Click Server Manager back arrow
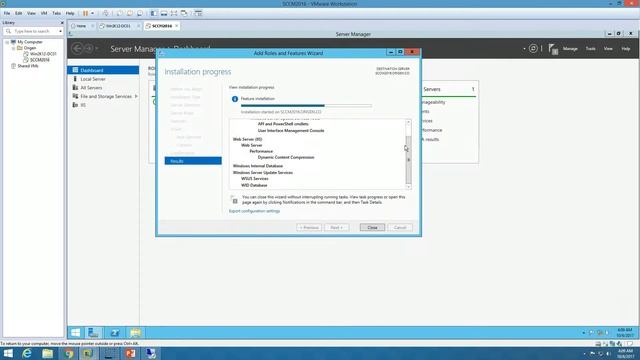Screen dimensions: 640x360 [77, 49]
